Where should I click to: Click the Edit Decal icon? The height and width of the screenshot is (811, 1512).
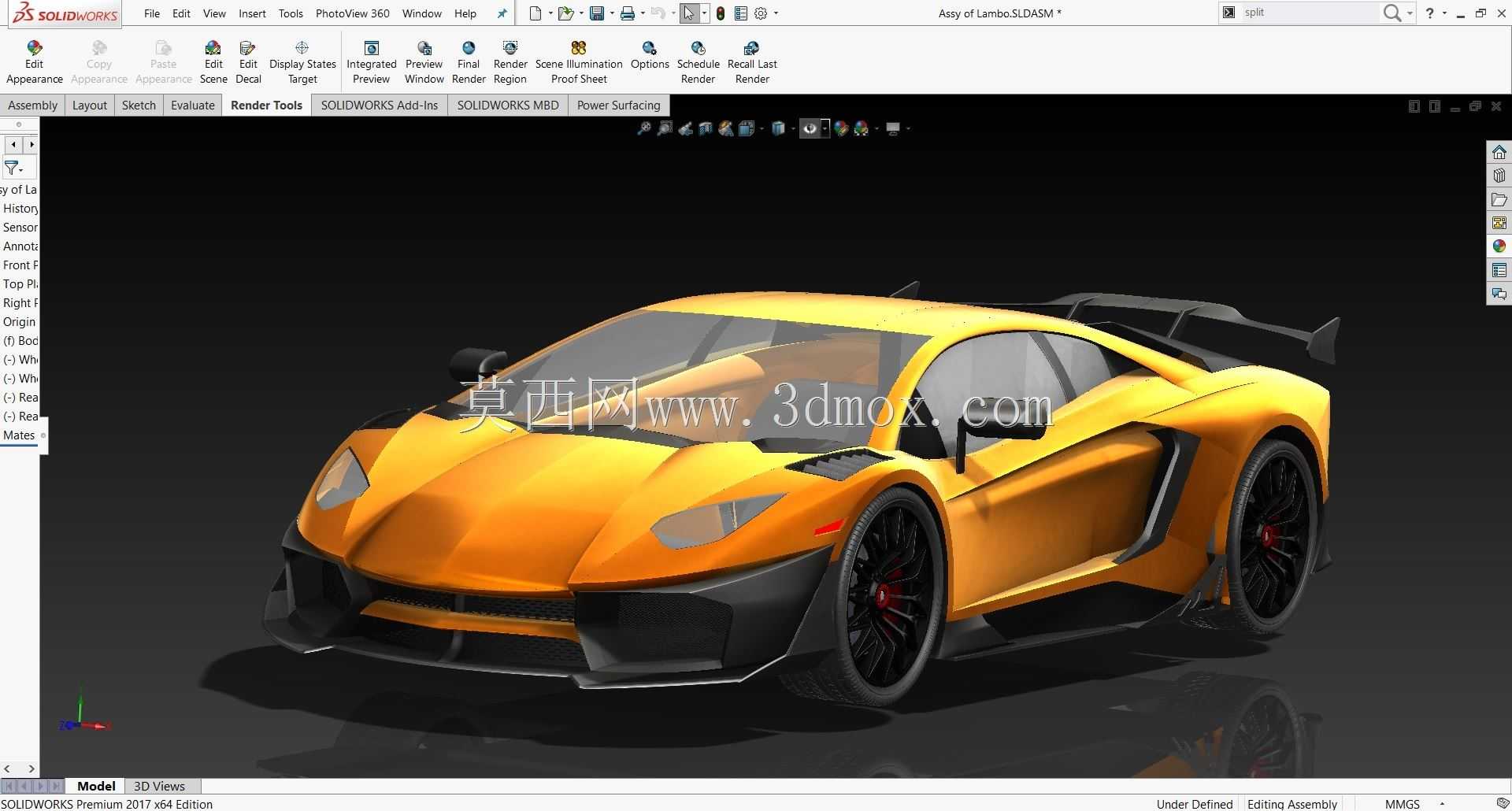248,62
